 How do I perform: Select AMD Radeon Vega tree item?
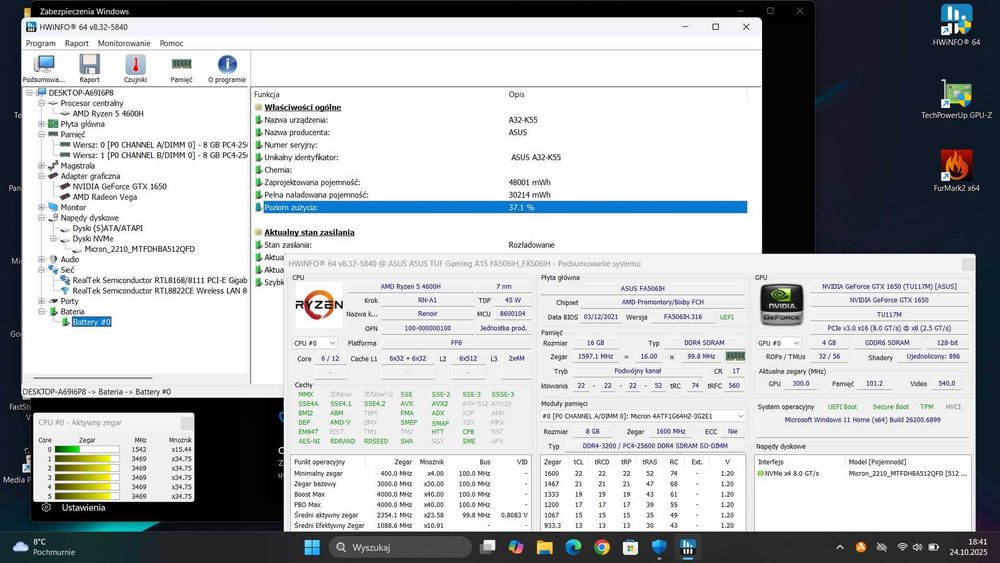tap(105, 197)
